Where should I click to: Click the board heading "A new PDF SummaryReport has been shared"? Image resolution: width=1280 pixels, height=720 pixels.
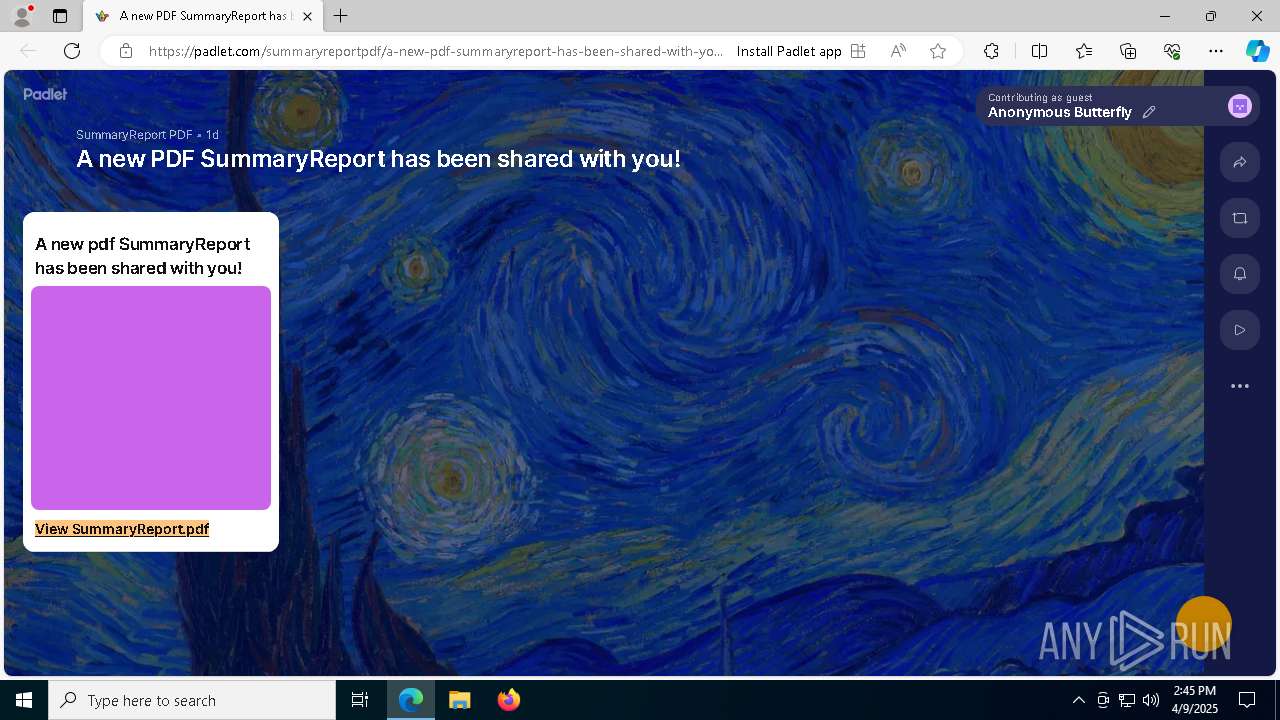pos(378,159)
